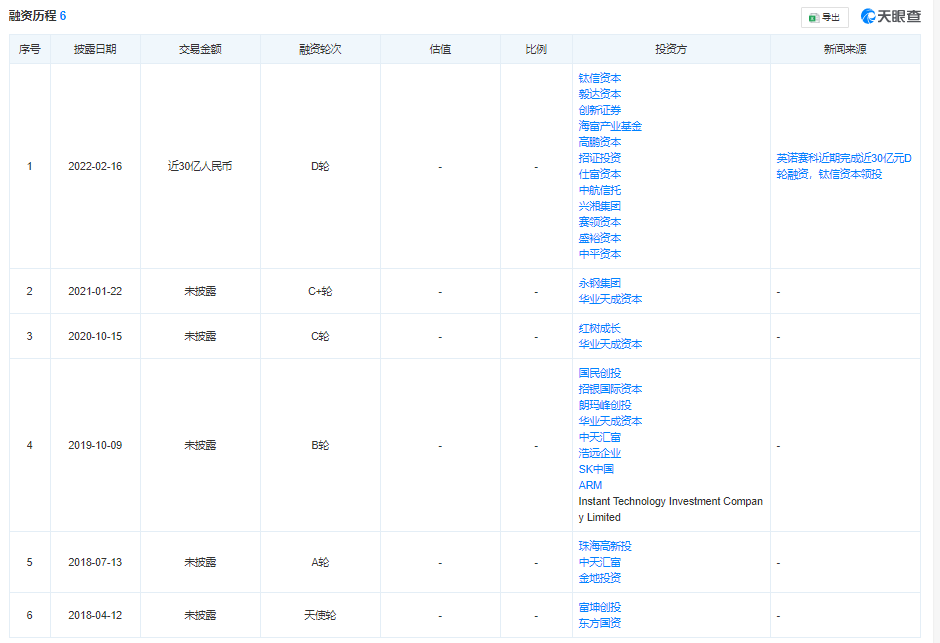Open investor link 东方国资
The height and width of the screenshot is (643, 940).
click(x=599, y=623)
